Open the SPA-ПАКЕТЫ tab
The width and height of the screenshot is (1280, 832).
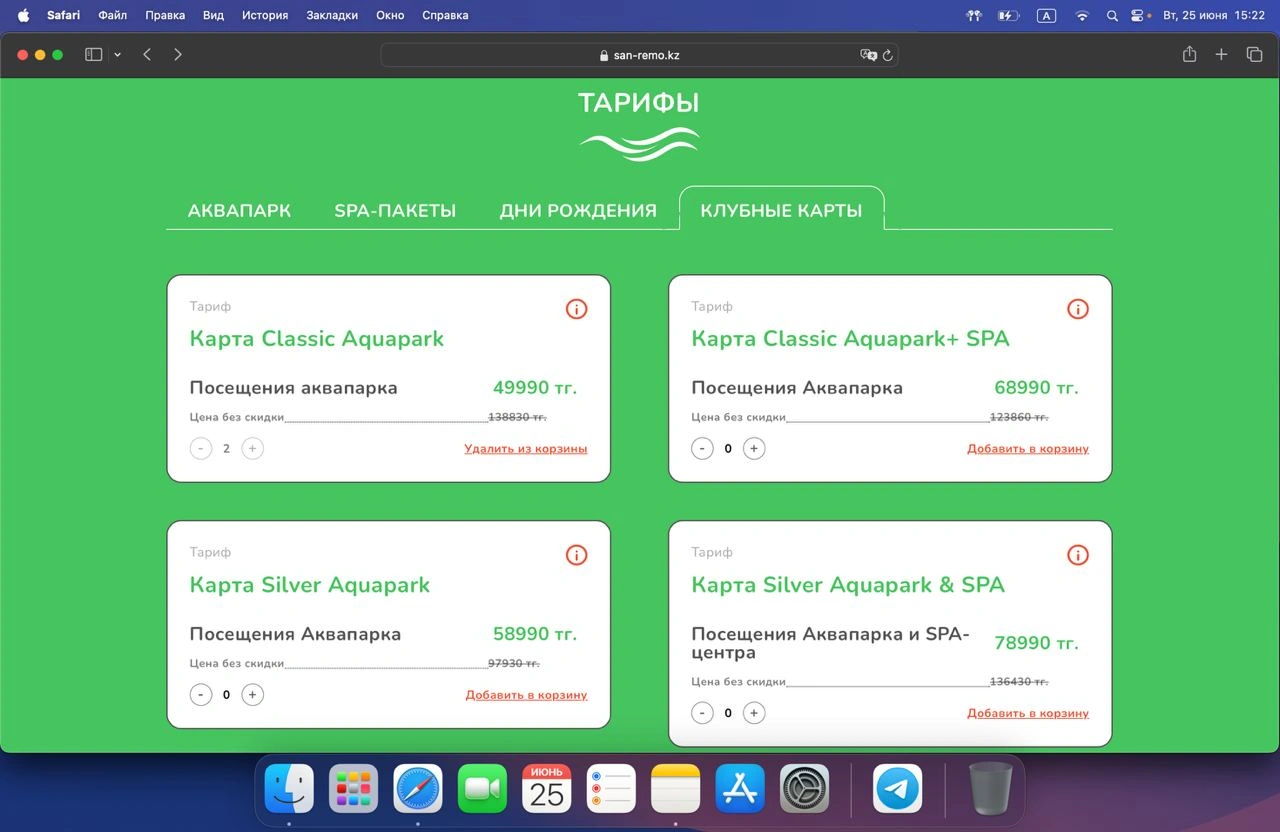395,211
